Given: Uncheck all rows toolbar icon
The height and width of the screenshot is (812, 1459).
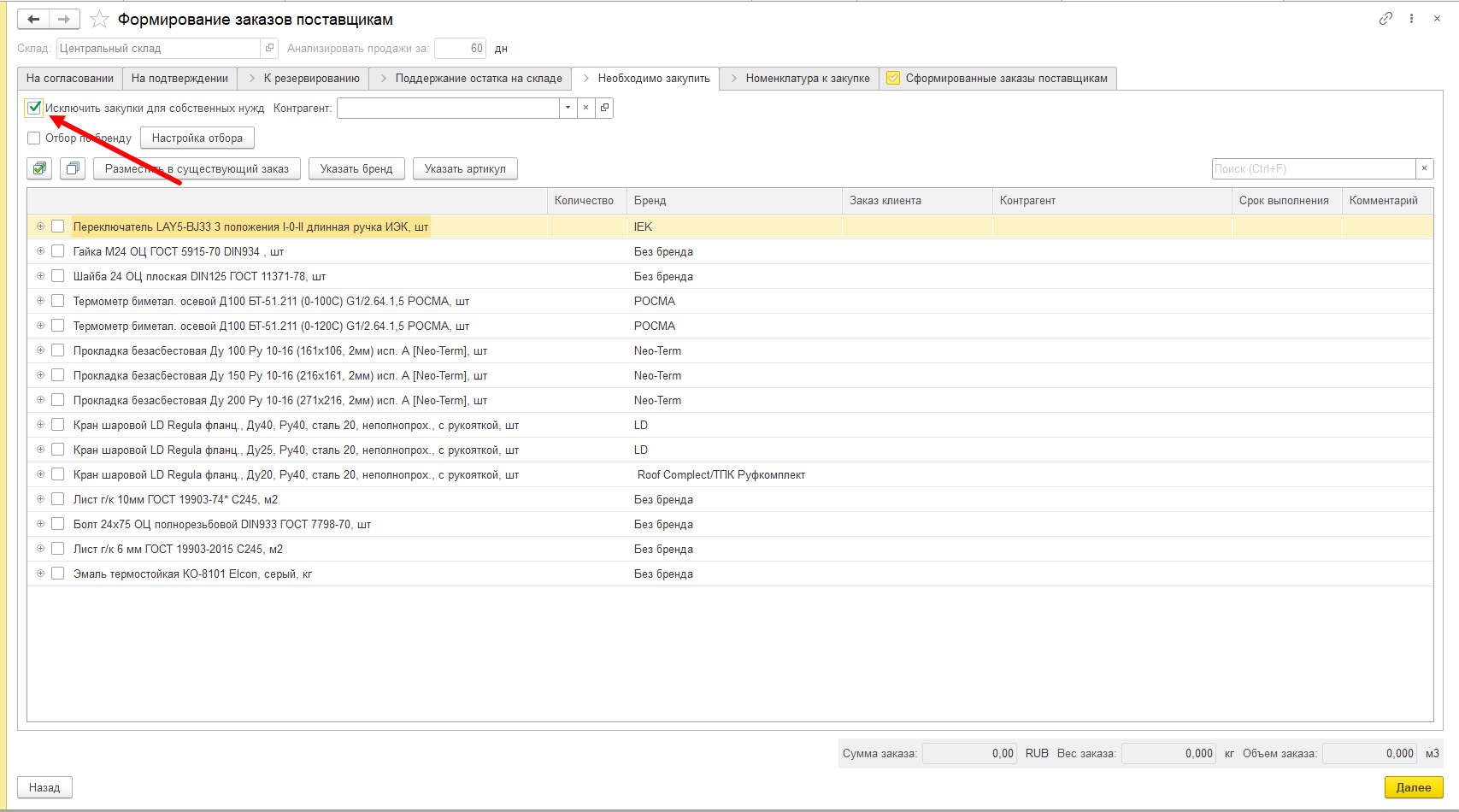Looking at the screenshot, I should [x=73, y=168].
